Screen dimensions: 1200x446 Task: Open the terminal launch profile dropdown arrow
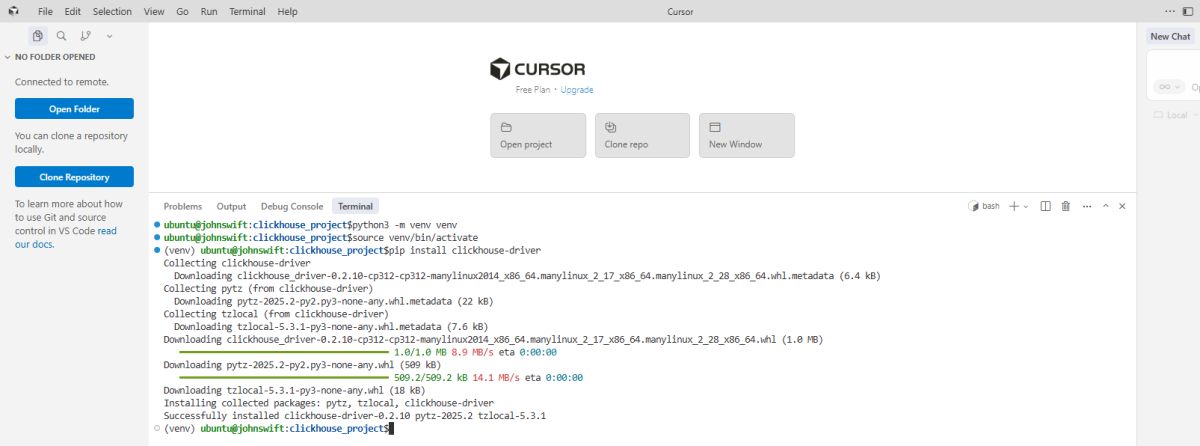tap(1026, 206)
